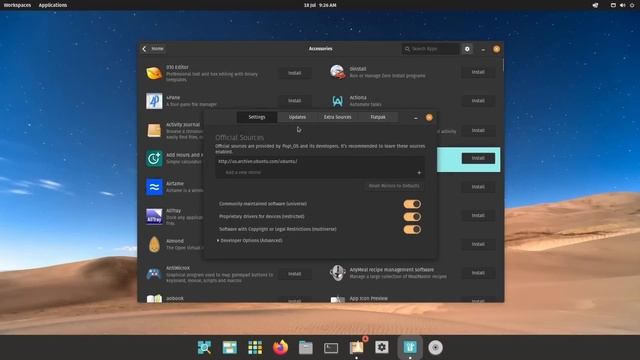Open the 4Pane app icon

154,101
